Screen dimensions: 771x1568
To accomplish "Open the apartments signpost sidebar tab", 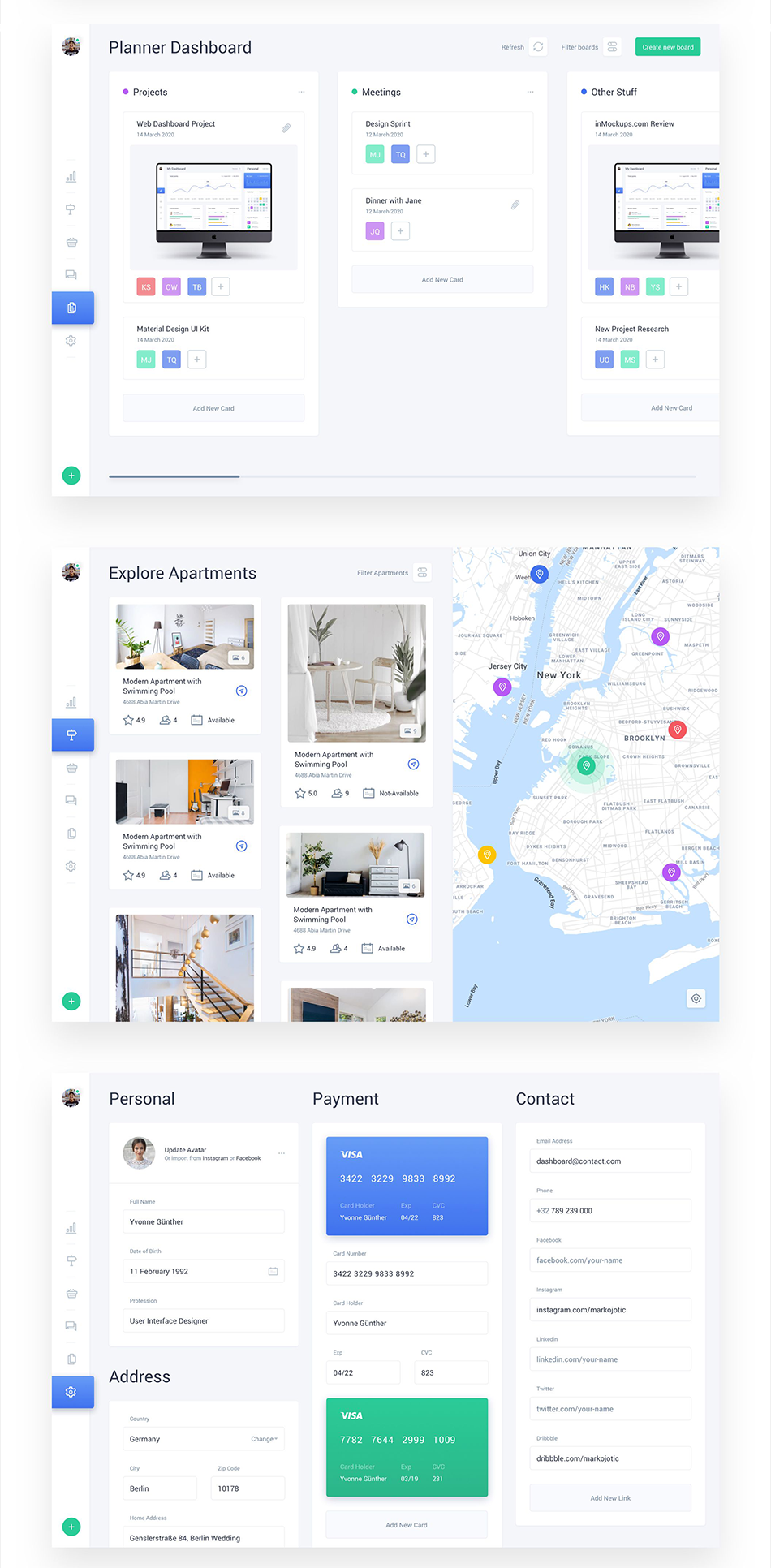I will pos(71,734).
